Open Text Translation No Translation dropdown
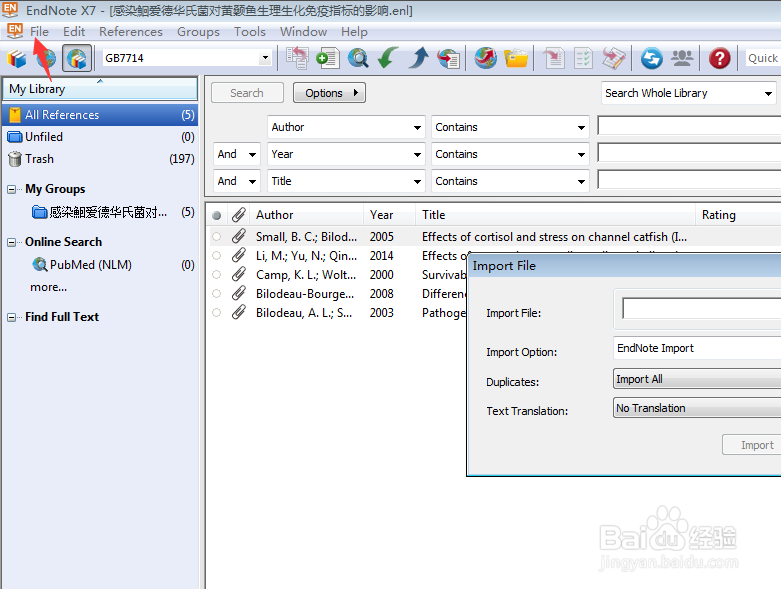781x589 pixels. pos(697,408)
